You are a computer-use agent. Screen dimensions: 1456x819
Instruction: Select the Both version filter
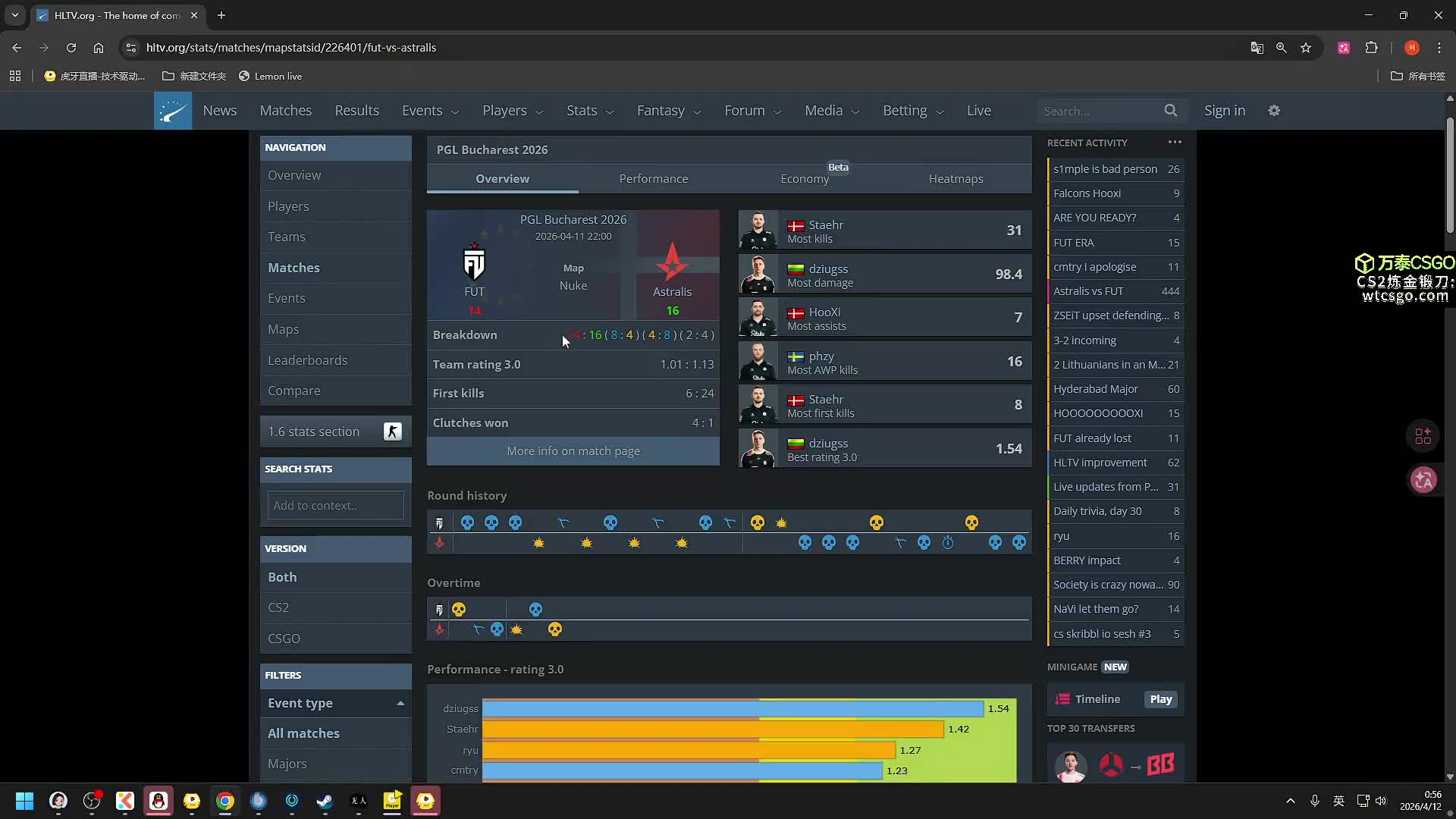point(282,577)
